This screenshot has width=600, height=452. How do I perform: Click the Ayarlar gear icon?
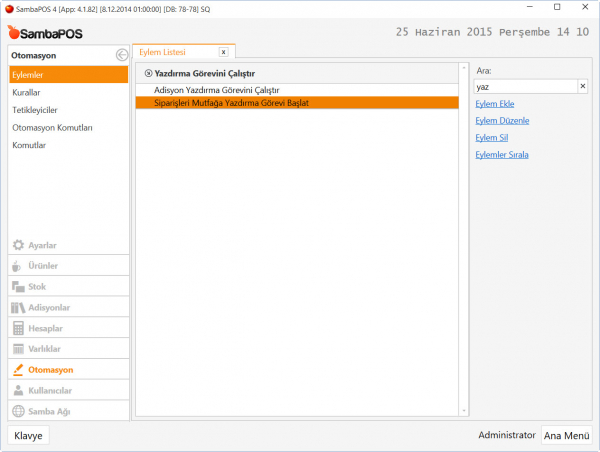coord(18,245)
